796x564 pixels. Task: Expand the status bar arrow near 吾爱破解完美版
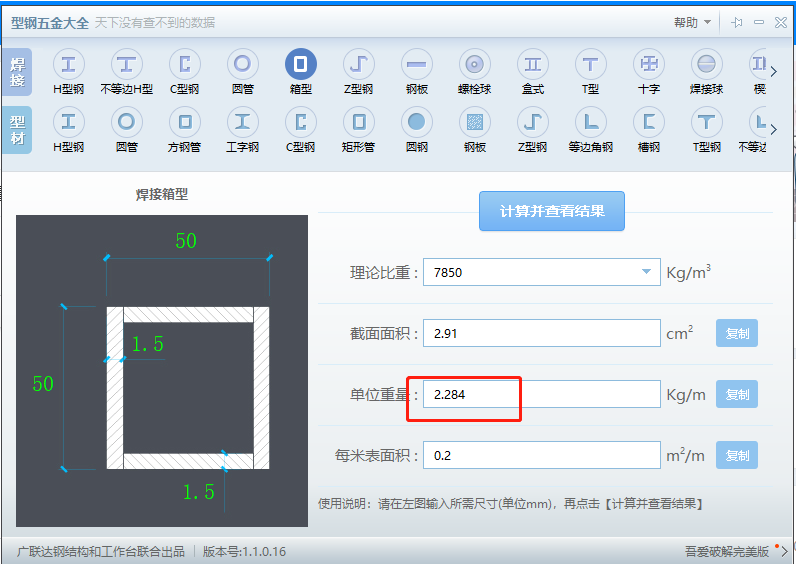[x=784, y=551]
